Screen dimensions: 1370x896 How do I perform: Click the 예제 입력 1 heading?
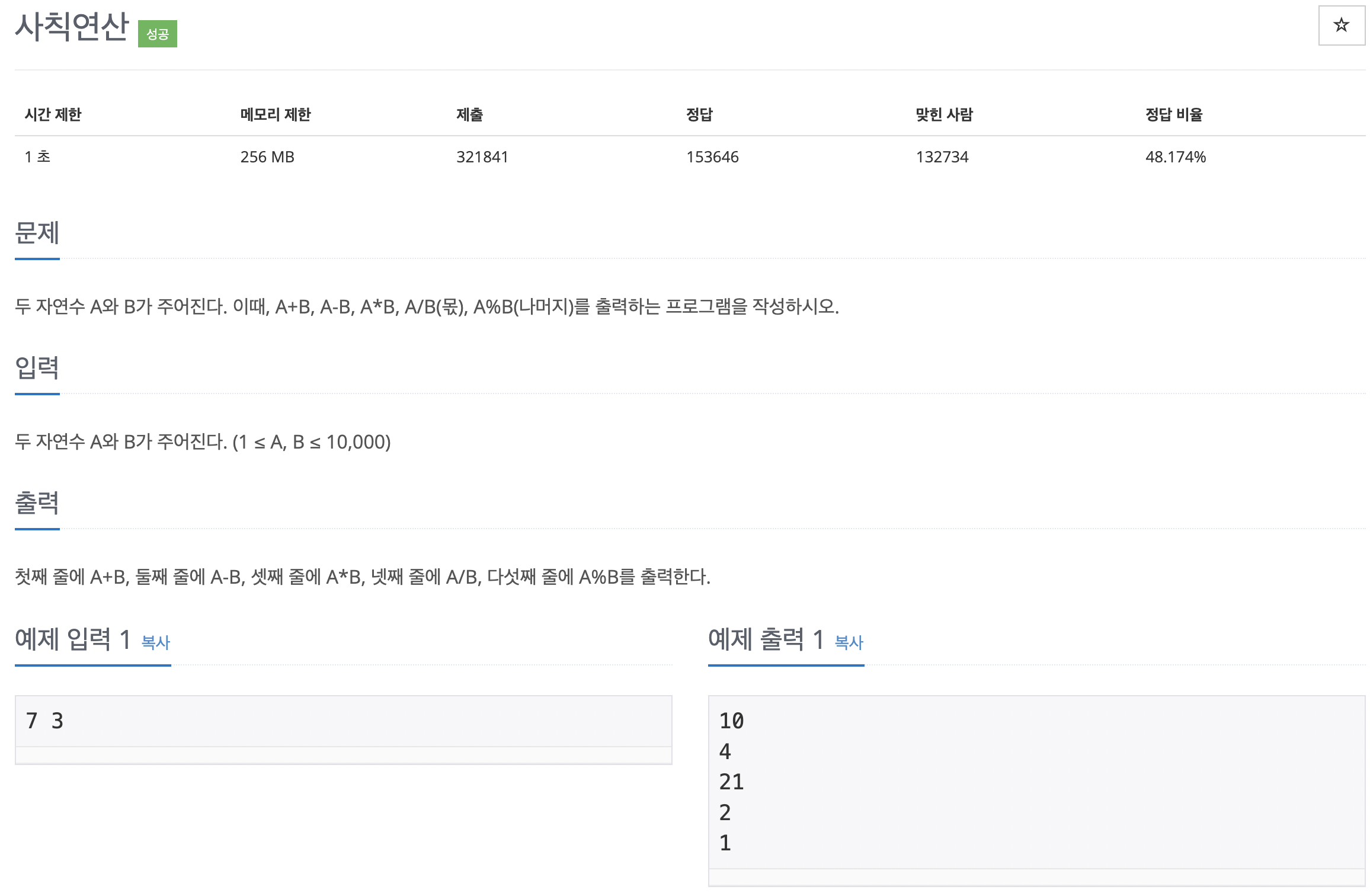tap(73, 639)
